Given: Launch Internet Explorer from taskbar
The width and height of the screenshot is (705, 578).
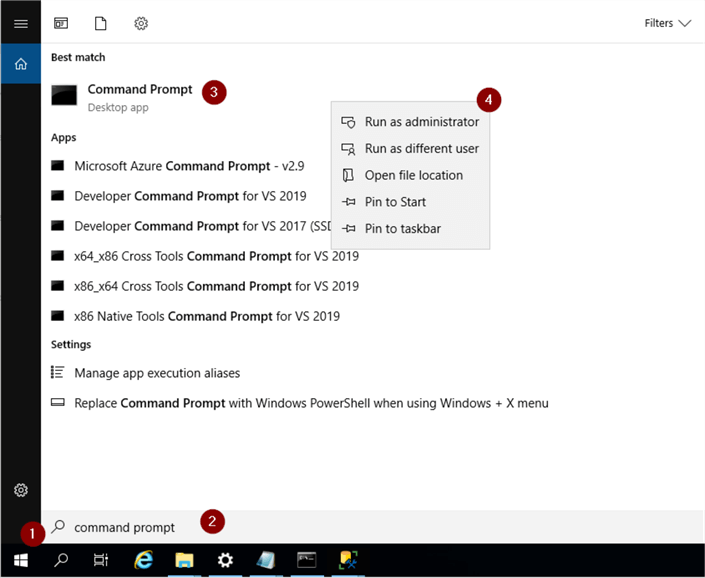Looking at the screenshot, I should coord(143,560).
